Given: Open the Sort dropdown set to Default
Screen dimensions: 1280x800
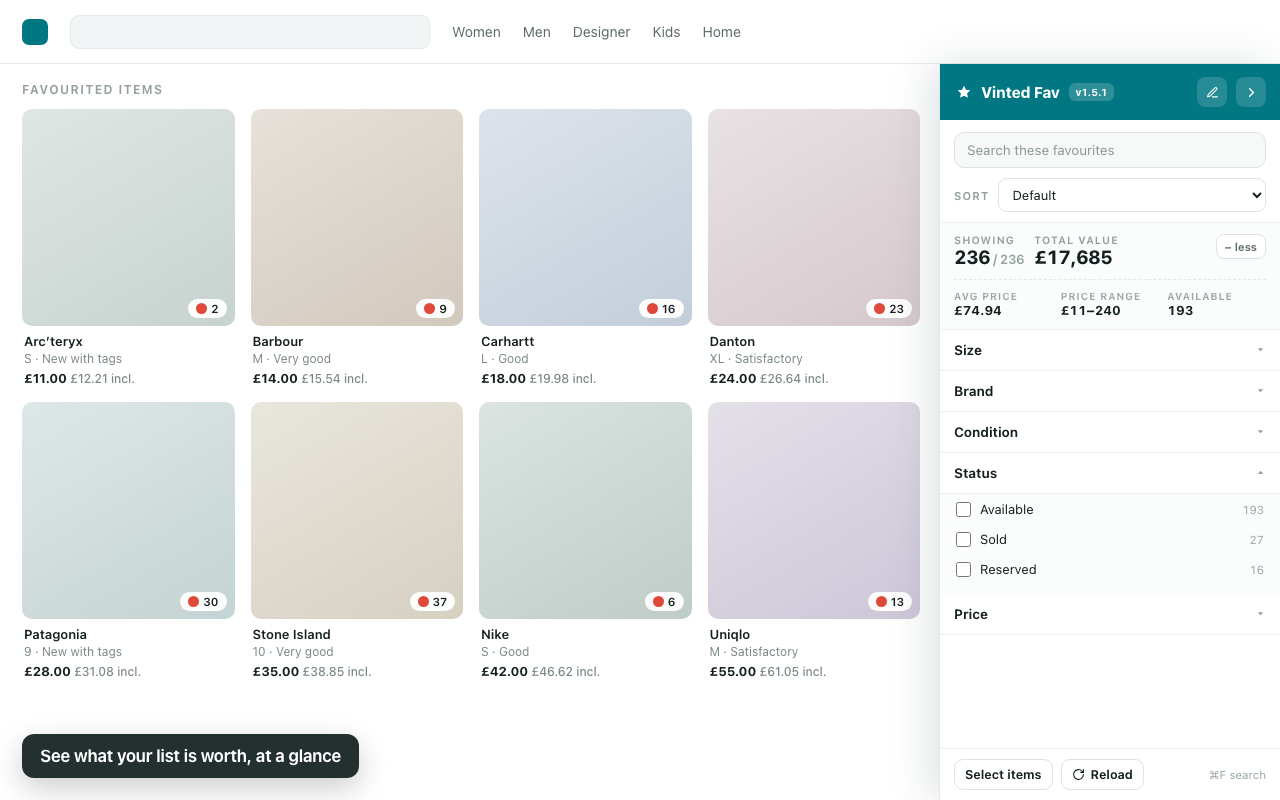Looking at the screenshot, I should click(1132, 195).
